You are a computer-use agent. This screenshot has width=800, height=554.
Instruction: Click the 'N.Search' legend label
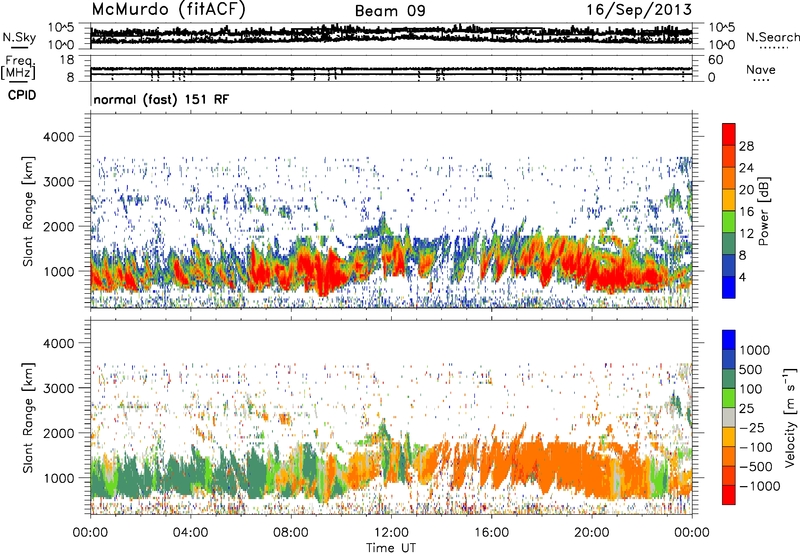(772, 37)
